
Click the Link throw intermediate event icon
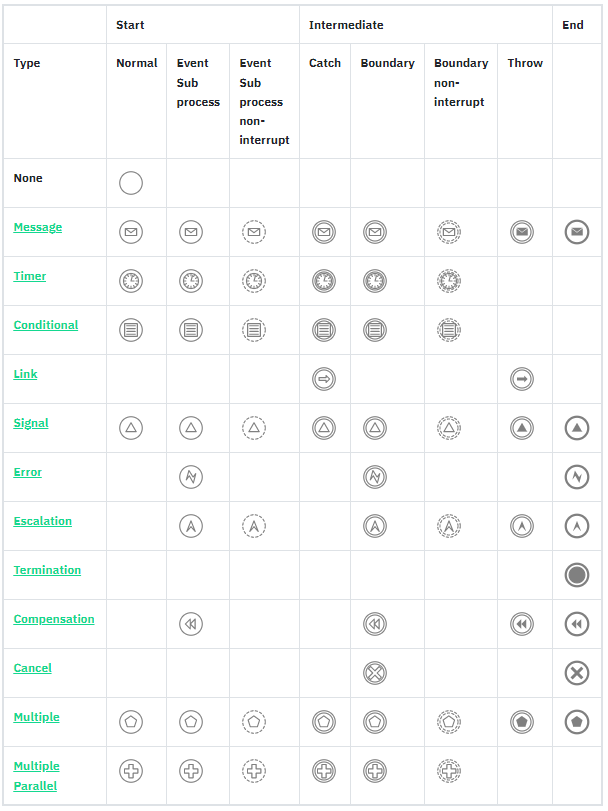coord(522,379)
